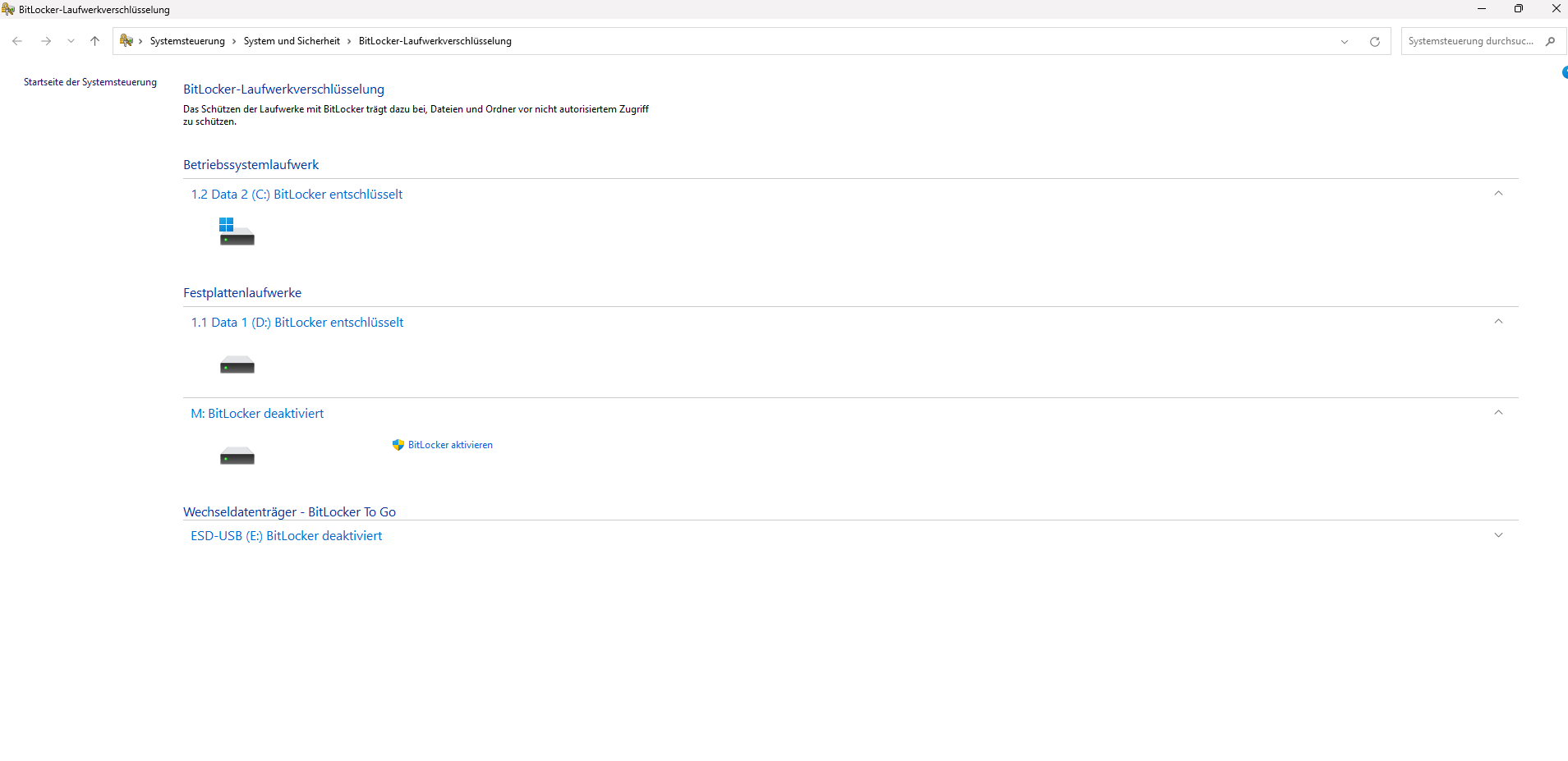Click the Festplattenlaufwerke heading
Viewport: 1568px width, 761px height.
pyautogui.click(x=242, y=293)
